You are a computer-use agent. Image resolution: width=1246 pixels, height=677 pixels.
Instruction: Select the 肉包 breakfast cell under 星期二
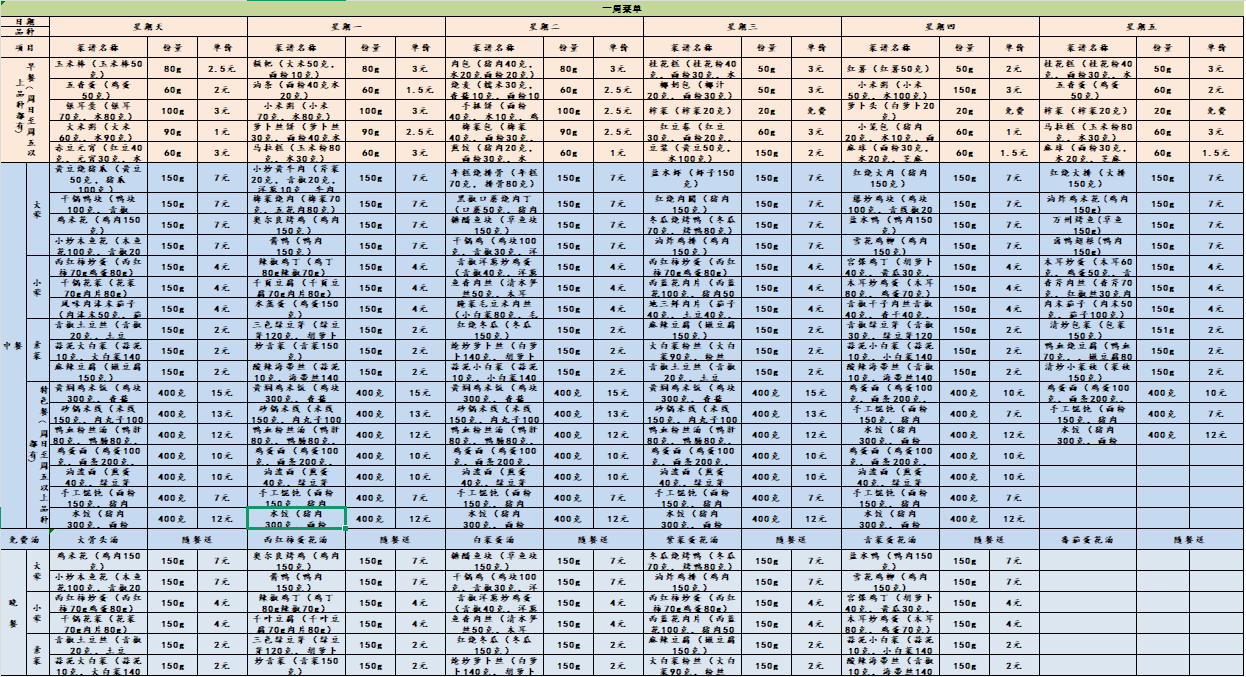coord(495,68)
